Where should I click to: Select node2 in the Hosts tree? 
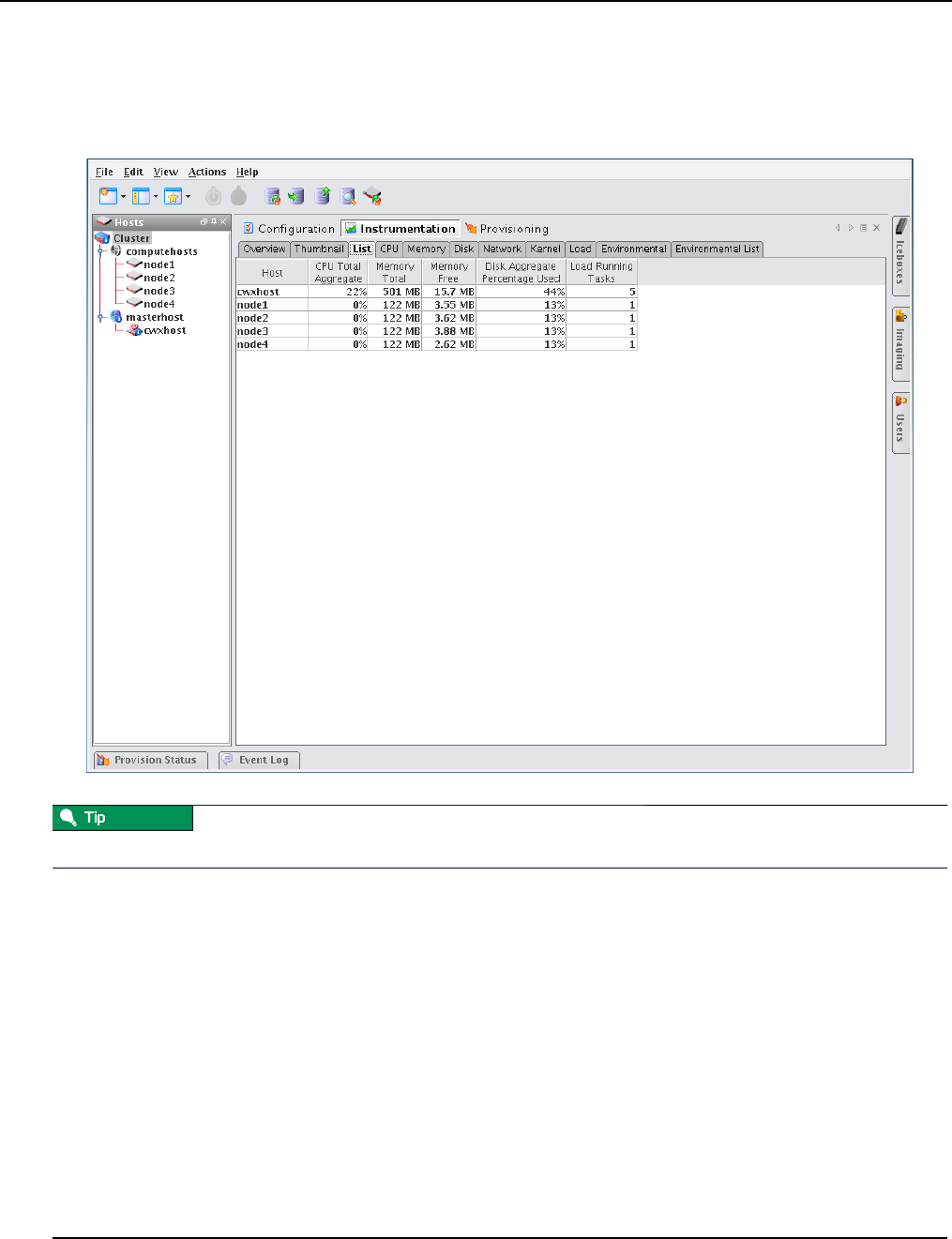tap(159, 278)
